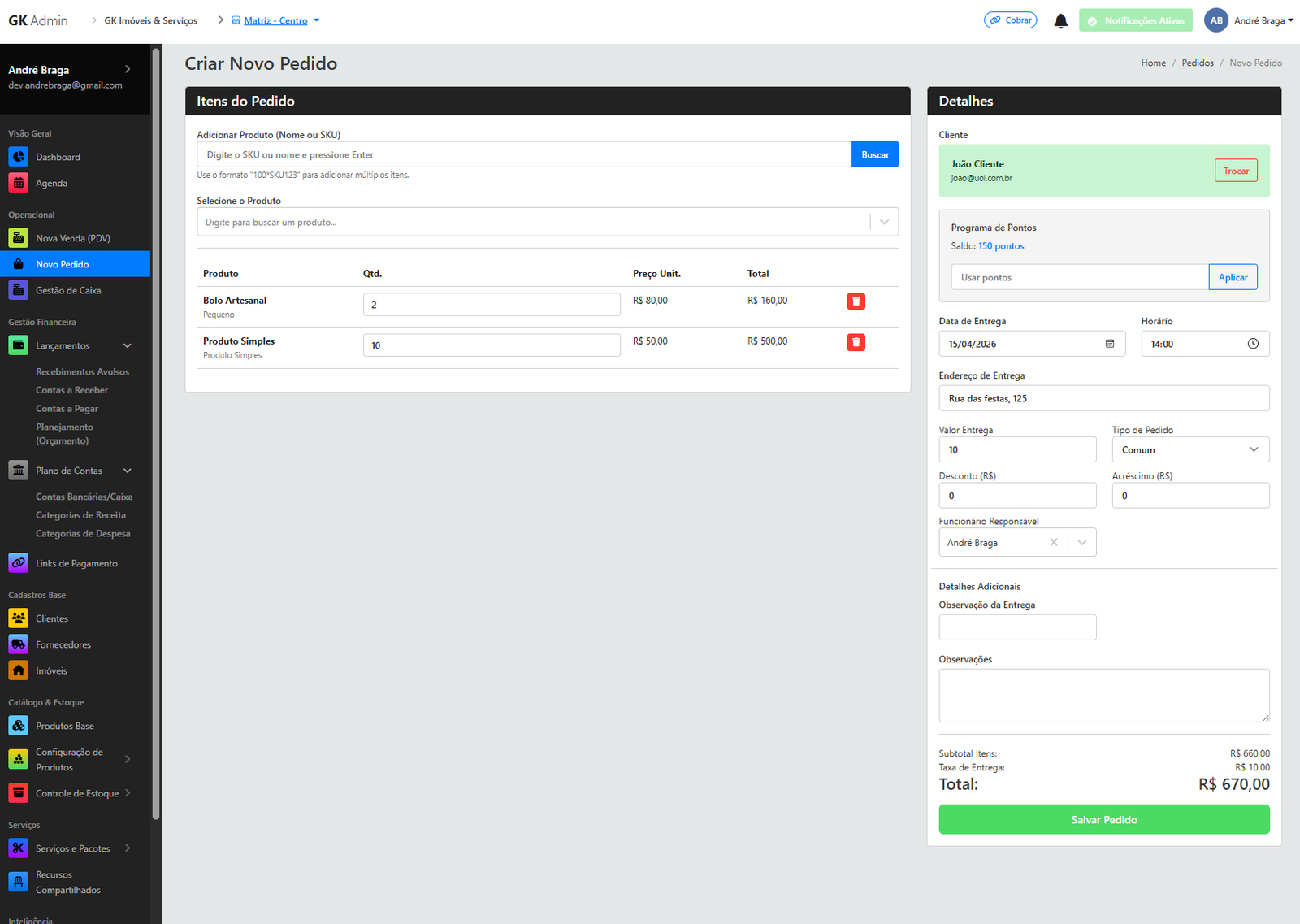
Task: Open the Selecione o Produto dropdown
Action: (884, 222)
